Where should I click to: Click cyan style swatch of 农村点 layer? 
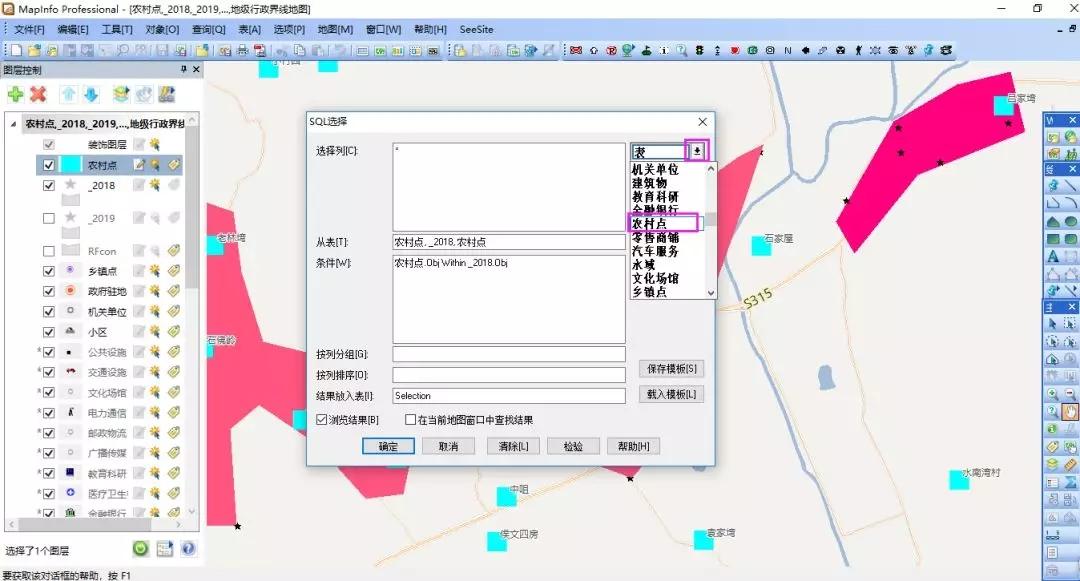pos(72,165)
